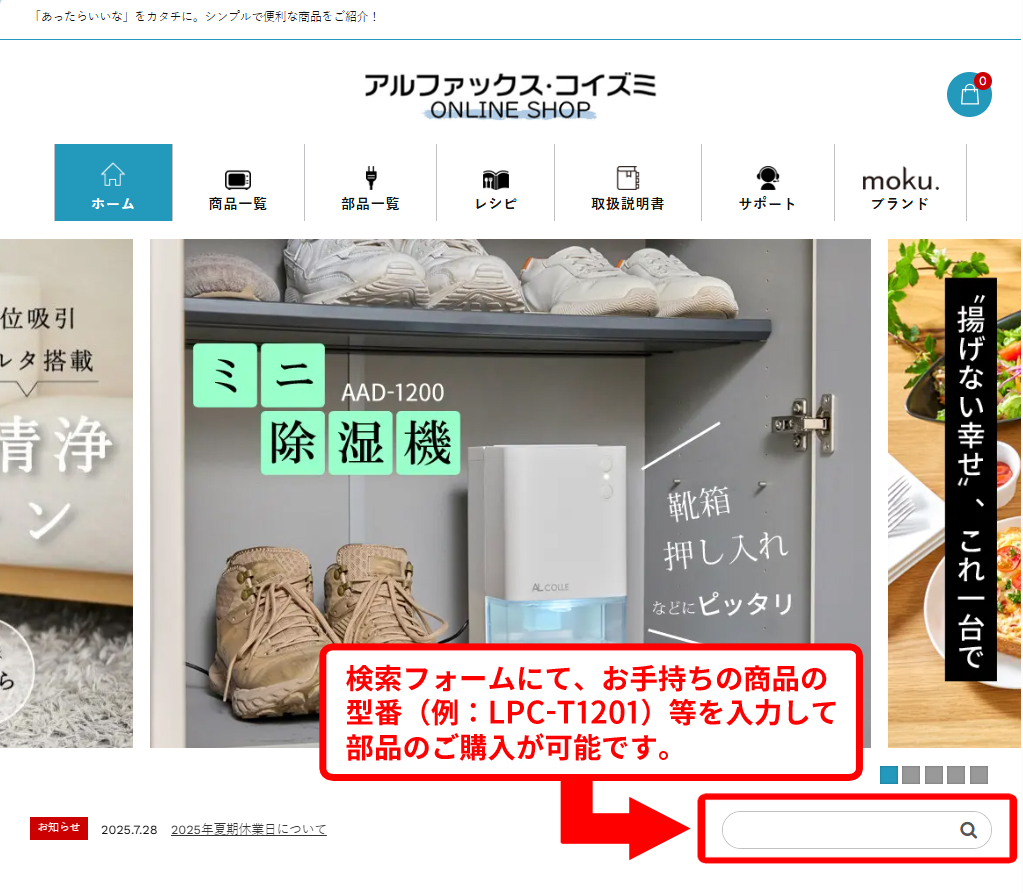
Task: Go to the fourth carousel slide indicator
Action: (x=956, y=775)
